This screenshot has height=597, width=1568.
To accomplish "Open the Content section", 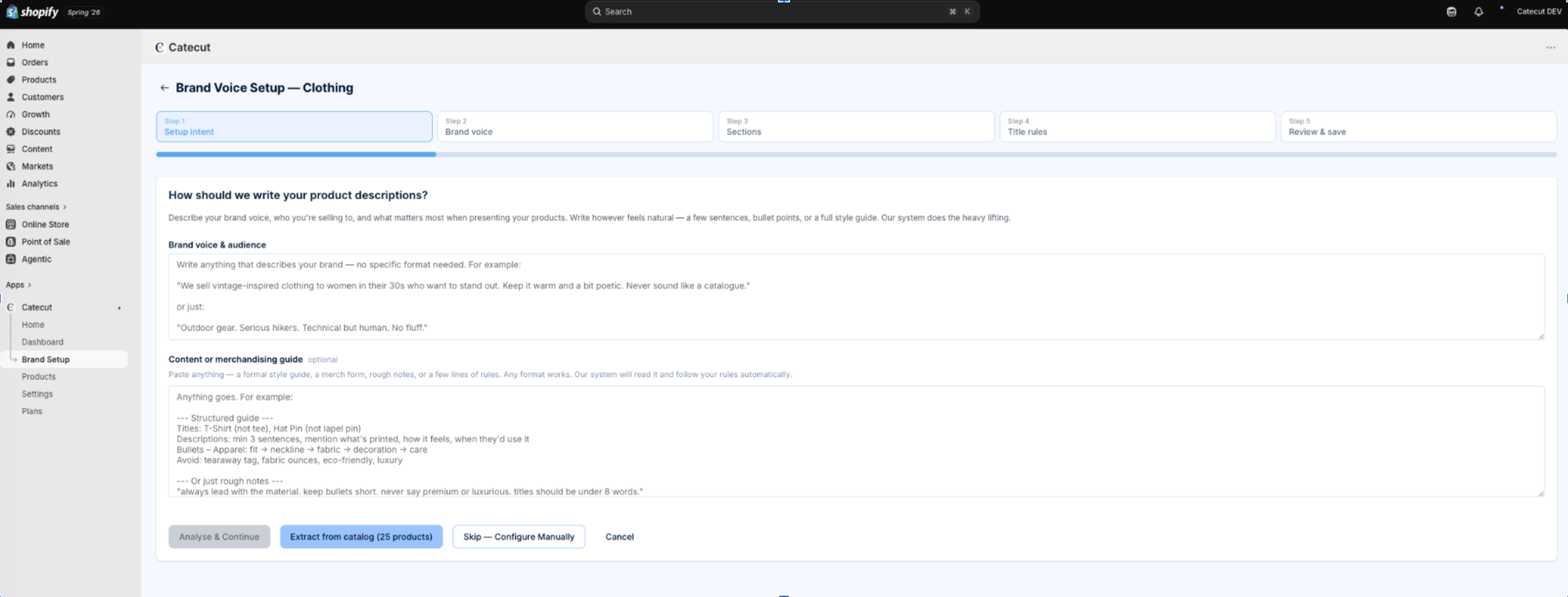I will (x=37, y=149).
